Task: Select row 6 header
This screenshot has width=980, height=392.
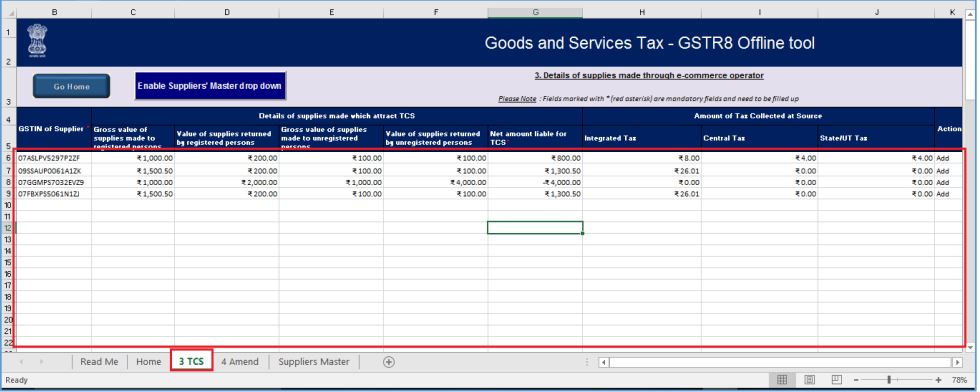Action: click(8, 158)
